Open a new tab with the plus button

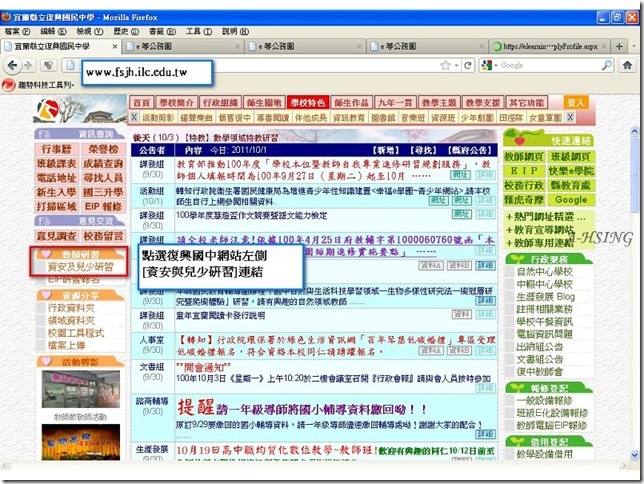pyautogui.click(x=619, y=46)
